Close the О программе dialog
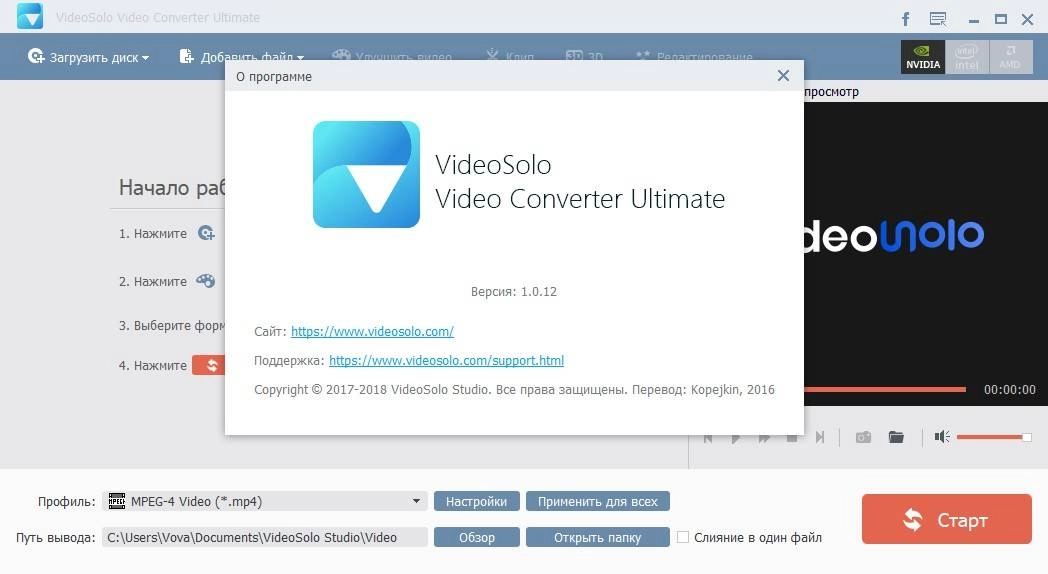This screenshot has height=574, width=1048. coord(783,76)
